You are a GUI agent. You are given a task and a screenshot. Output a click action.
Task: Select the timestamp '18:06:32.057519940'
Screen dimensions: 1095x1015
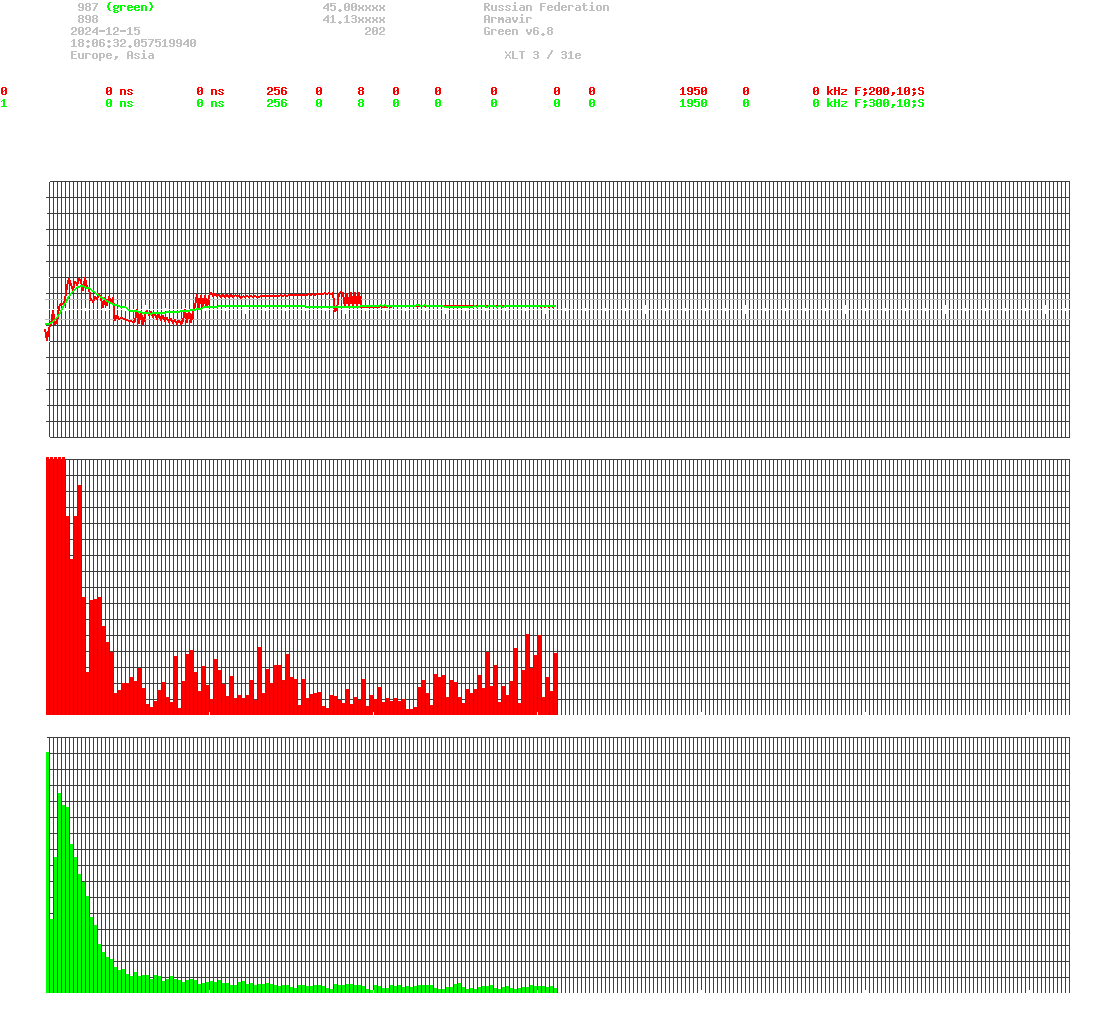click(133, 43)
